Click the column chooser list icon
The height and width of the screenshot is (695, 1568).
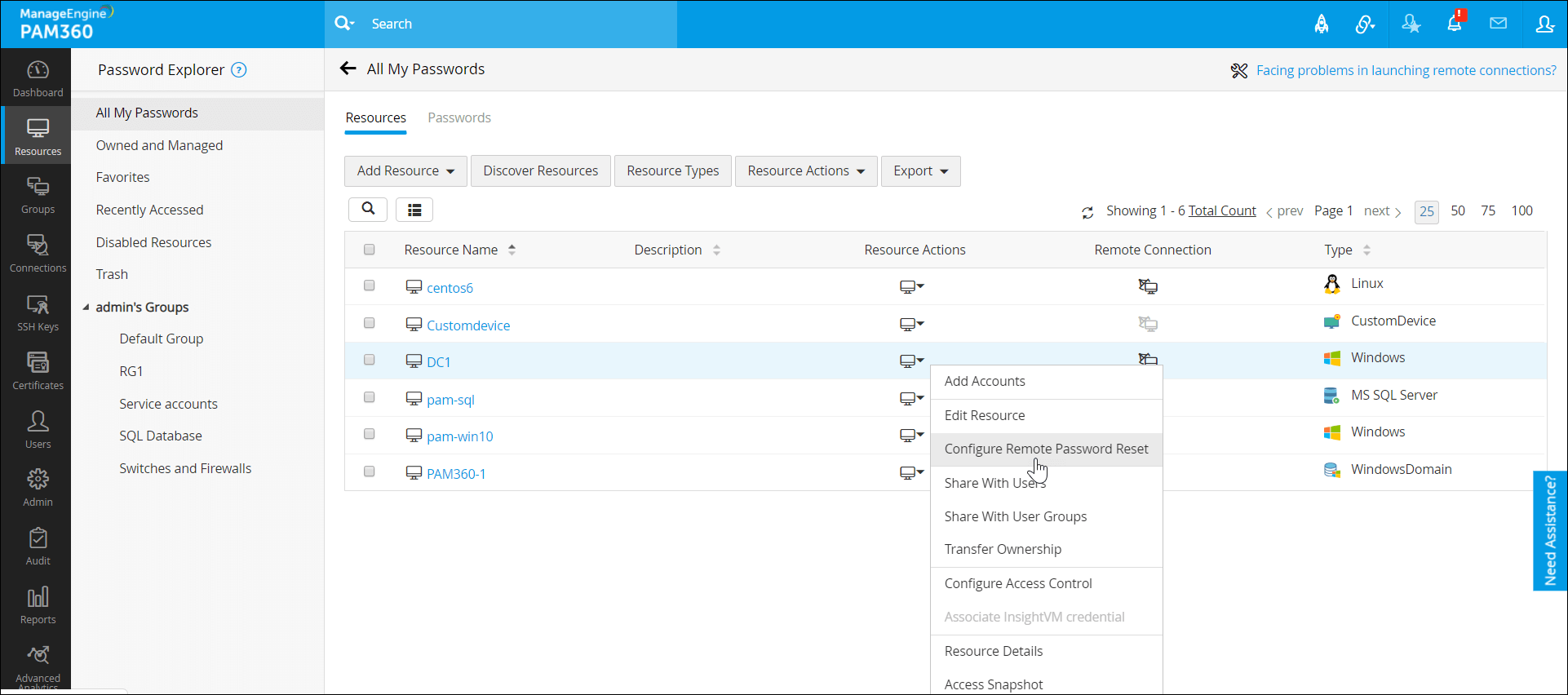coord(414,210)
